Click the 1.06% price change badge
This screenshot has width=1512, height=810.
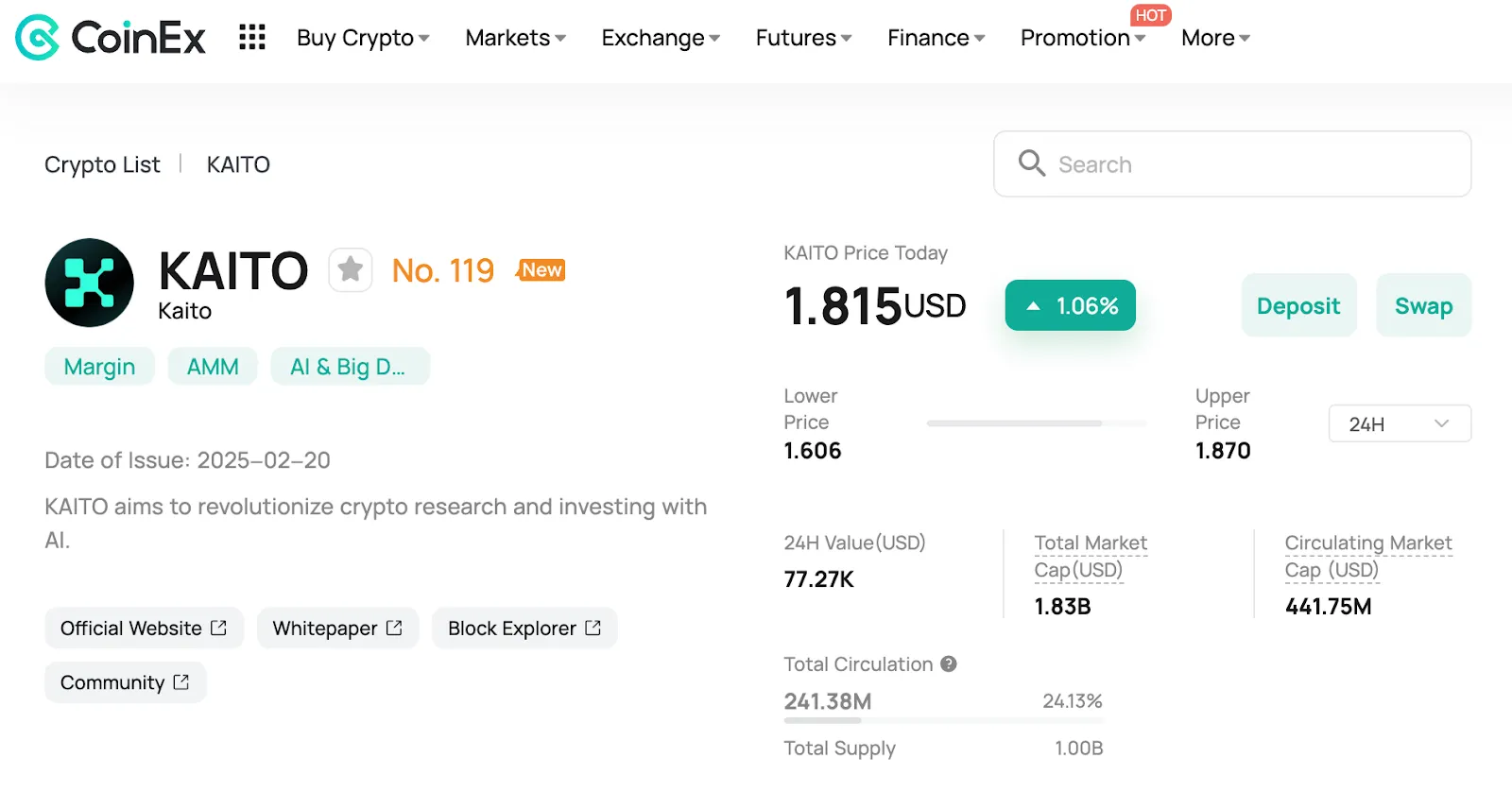(1070, 305)
